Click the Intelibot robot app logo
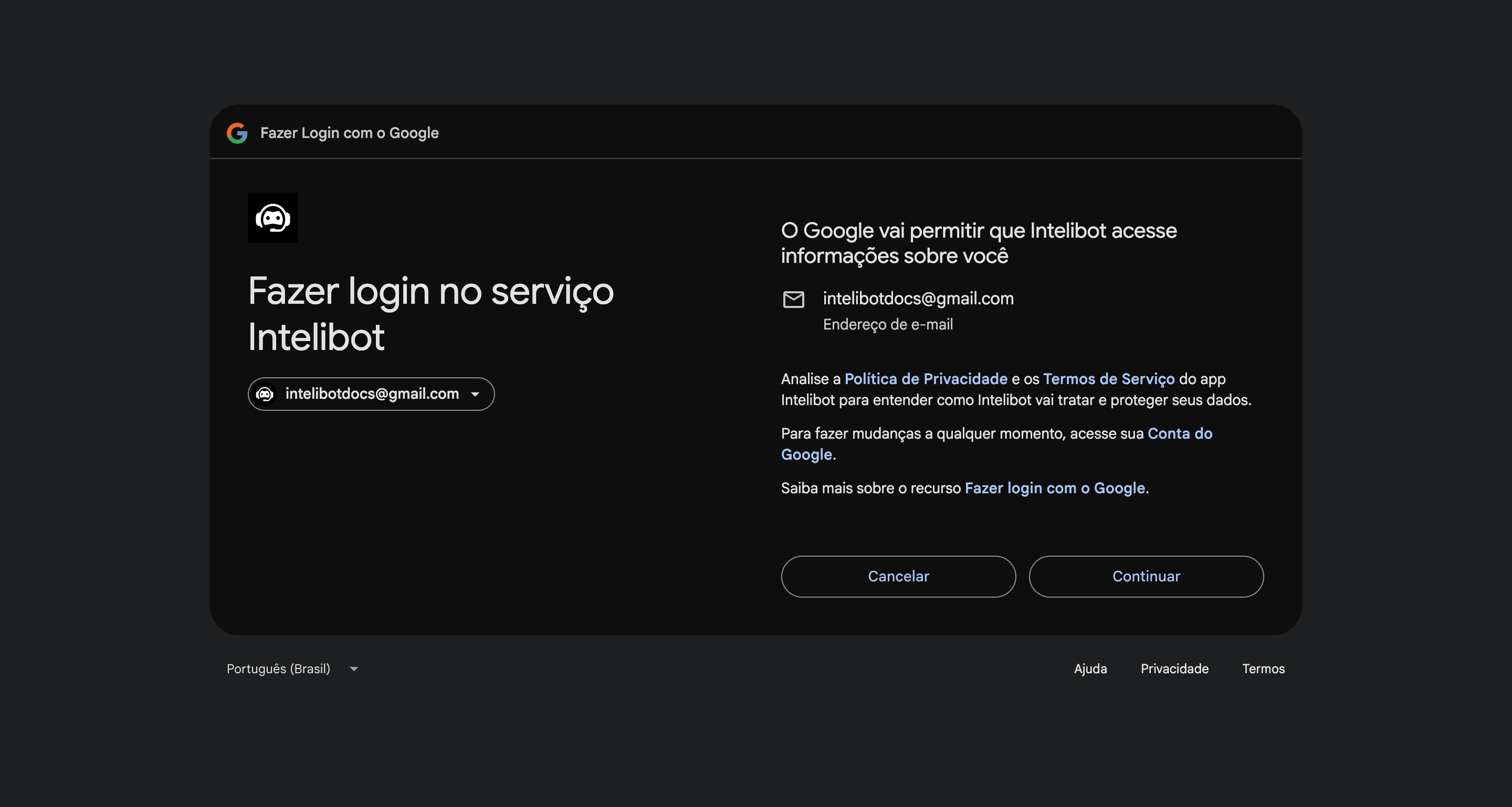This screenshot has width=1512, height=807. (273, 218)
